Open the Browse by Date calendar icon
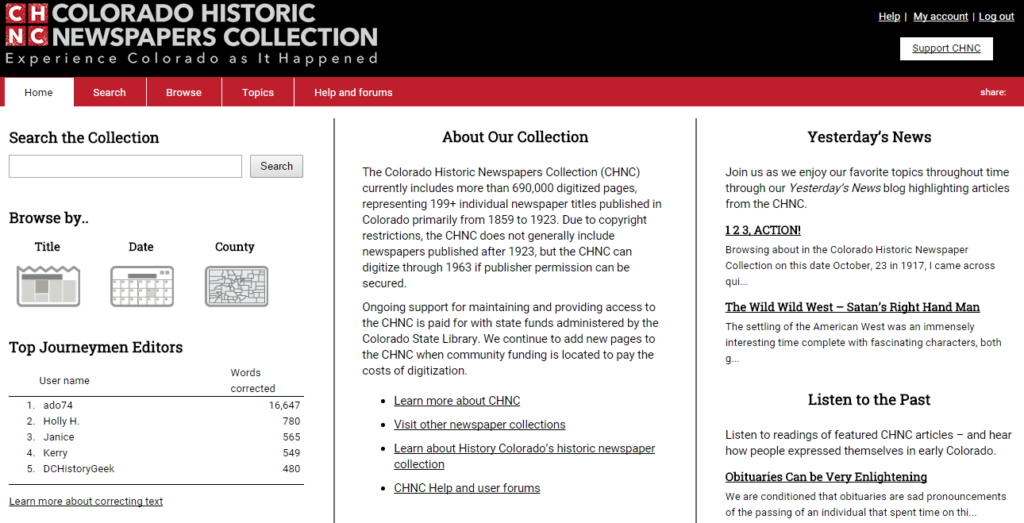The height and width of the screenshot is (523, 1024). 142,286
